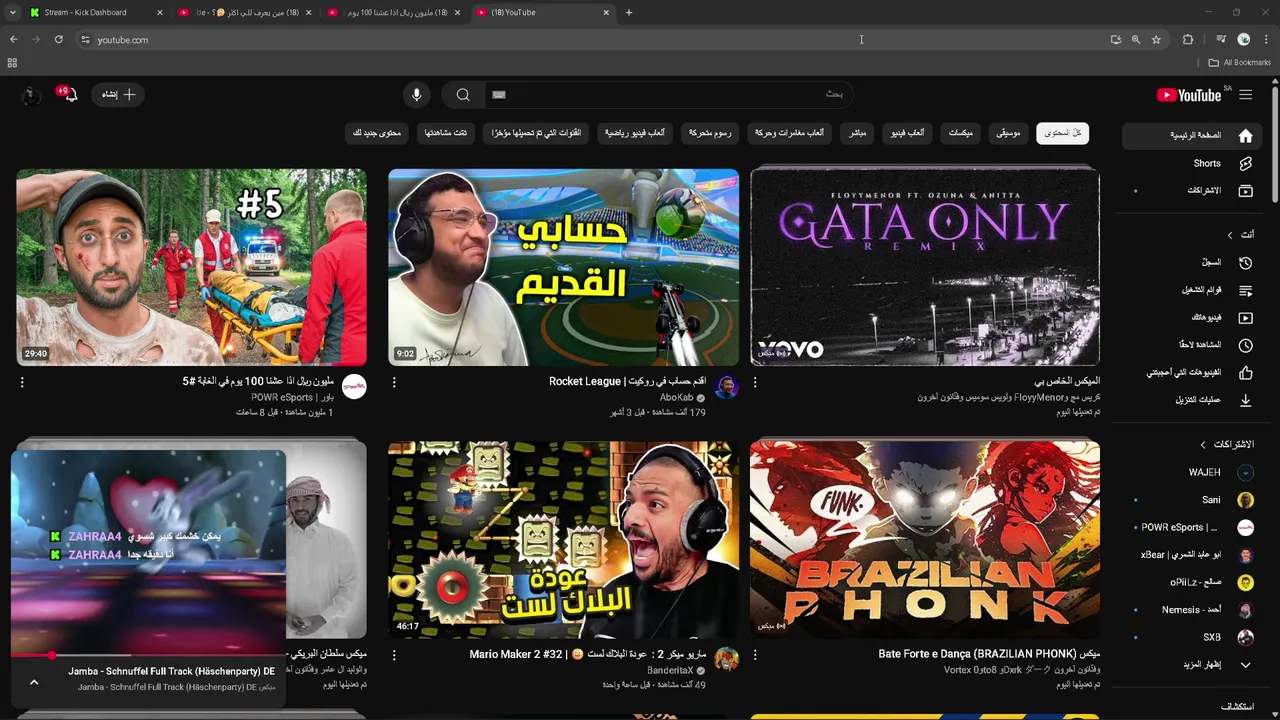Select the 'رسوم متحركة' chip
This screenshot has height=720, width=1280.
711,133
